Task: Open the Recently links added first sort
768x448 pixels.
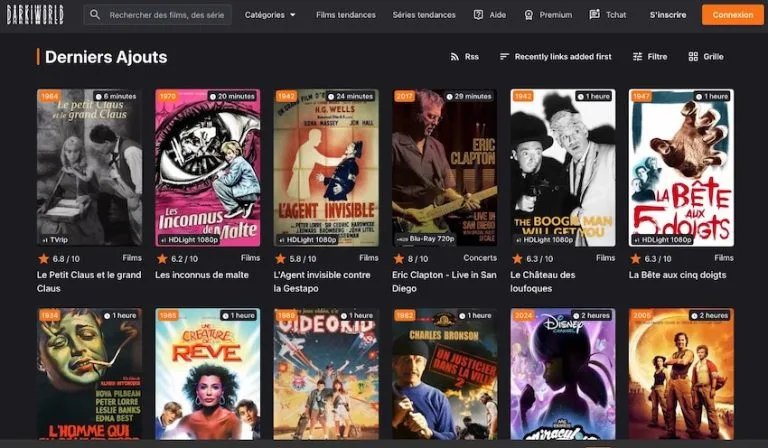Action: click(x=556, y=57)
